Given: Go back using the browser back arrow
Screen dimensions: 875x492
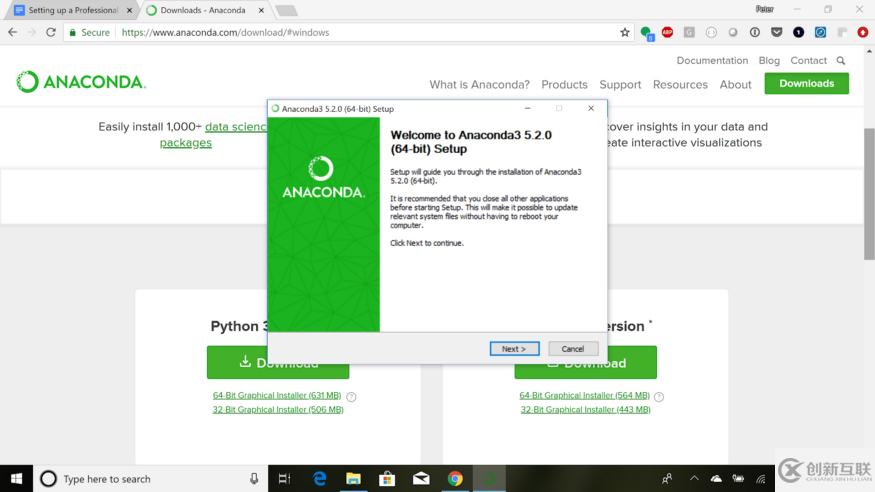Looking at the screenshot, I should (12, 32).
